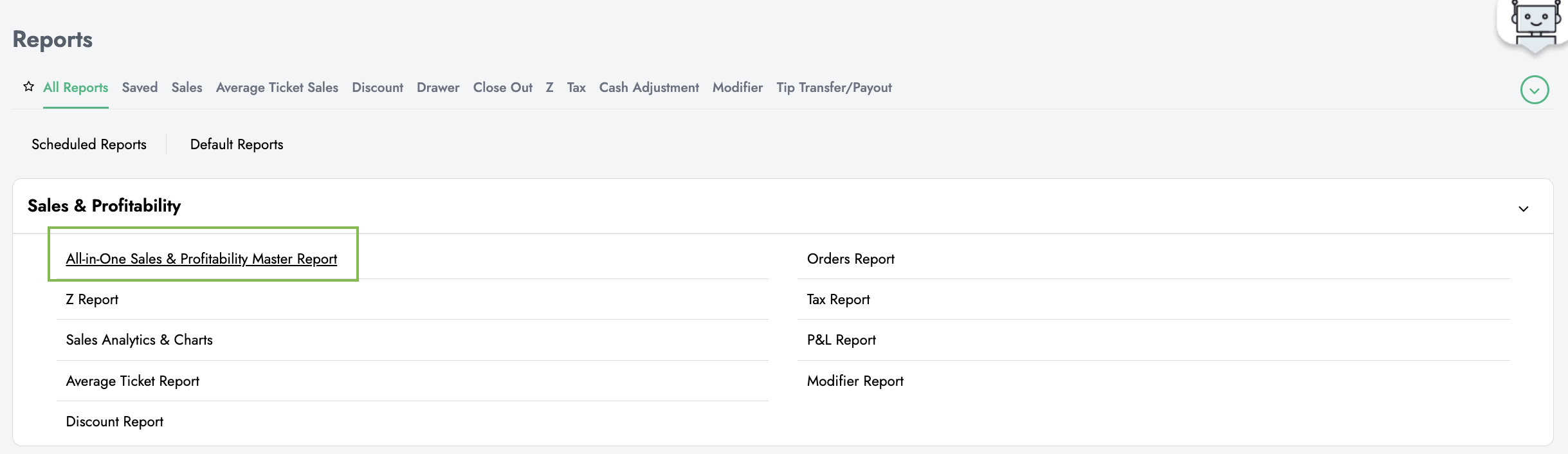Click the star icon beside All Reports
The image size is (1568, 454).
[28, 87]
